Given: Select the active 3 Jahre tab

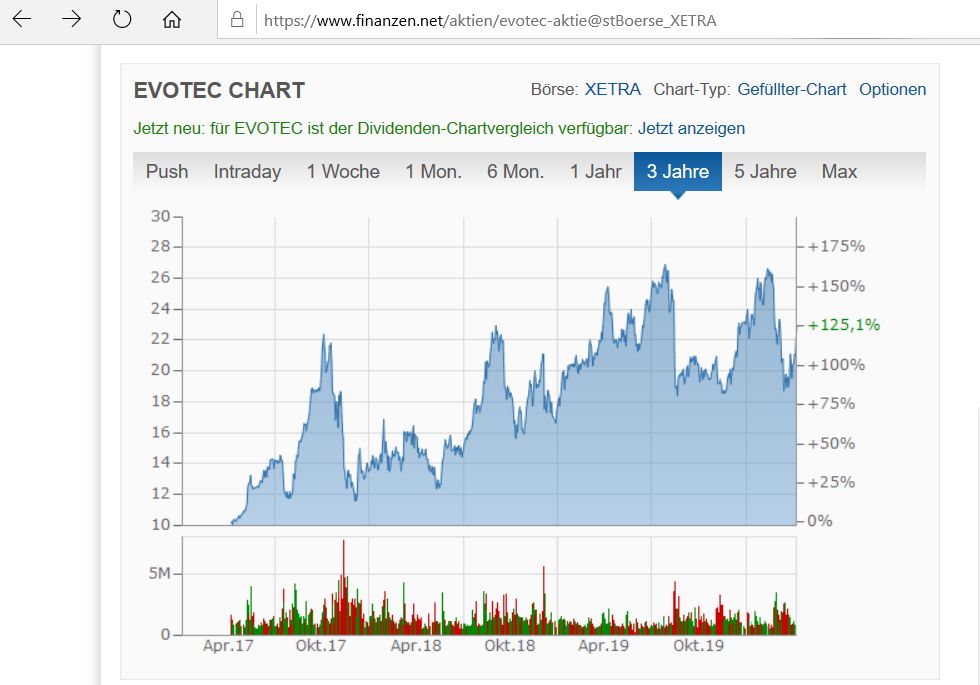Looking at the screenshot, I should pos(678,171).
